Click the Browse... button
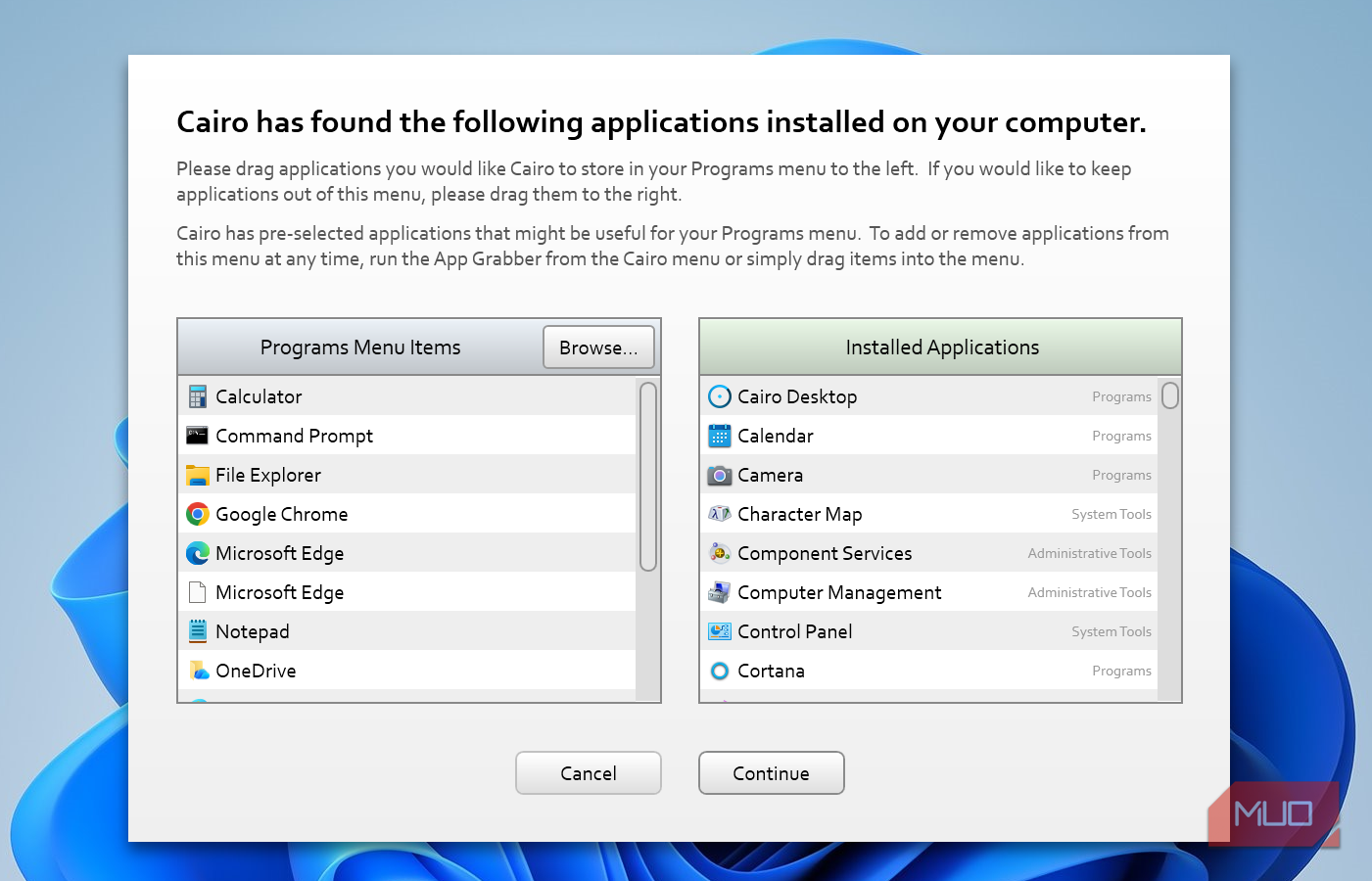This screenshot has height=881, width=1372. pos(598,348)
